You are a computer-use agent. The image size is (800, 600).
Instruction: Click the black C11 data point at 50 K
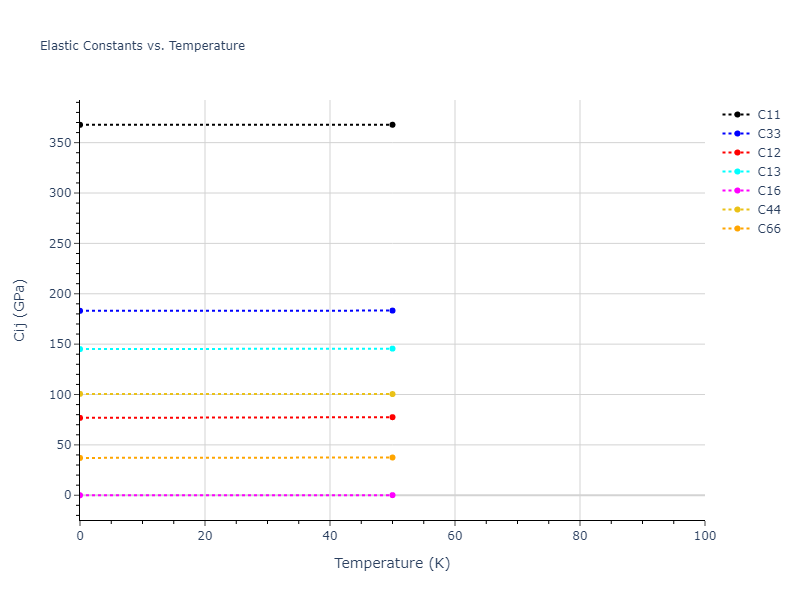[x=392, y=125]
